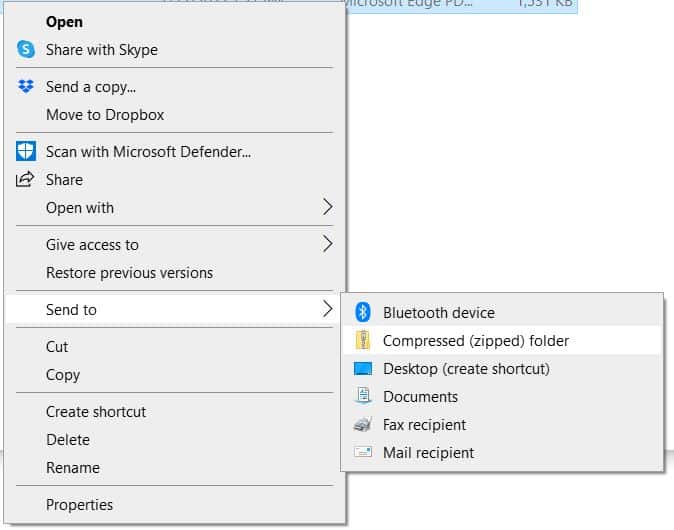This screenshot has width=674, height=530.
Task: Click the Share menu entry
Action: click(175, 180)
